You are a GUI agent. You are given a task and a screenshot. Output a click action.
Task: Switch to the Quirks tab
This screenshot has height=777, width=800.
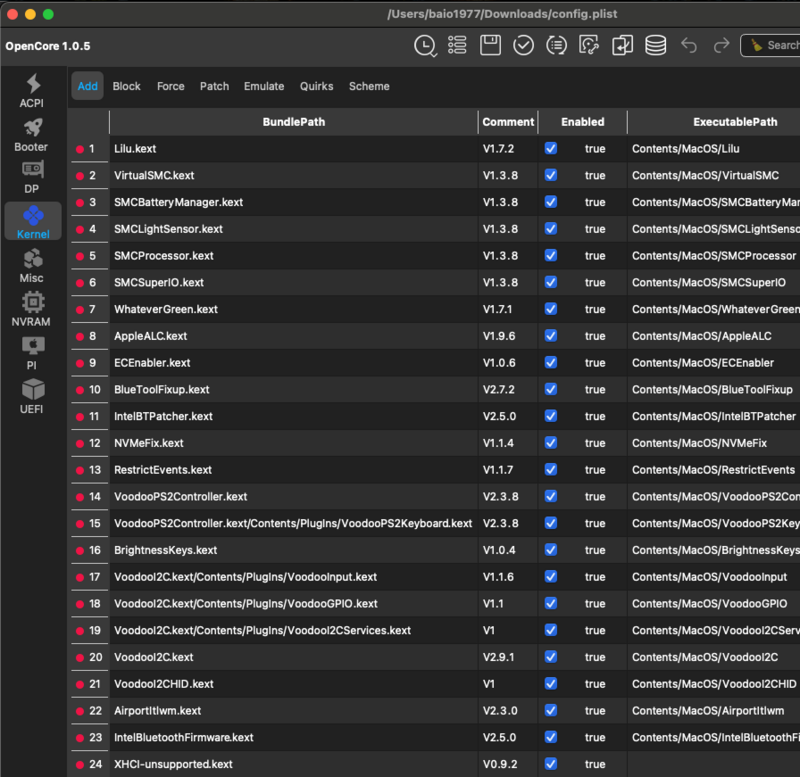(316, 86)
